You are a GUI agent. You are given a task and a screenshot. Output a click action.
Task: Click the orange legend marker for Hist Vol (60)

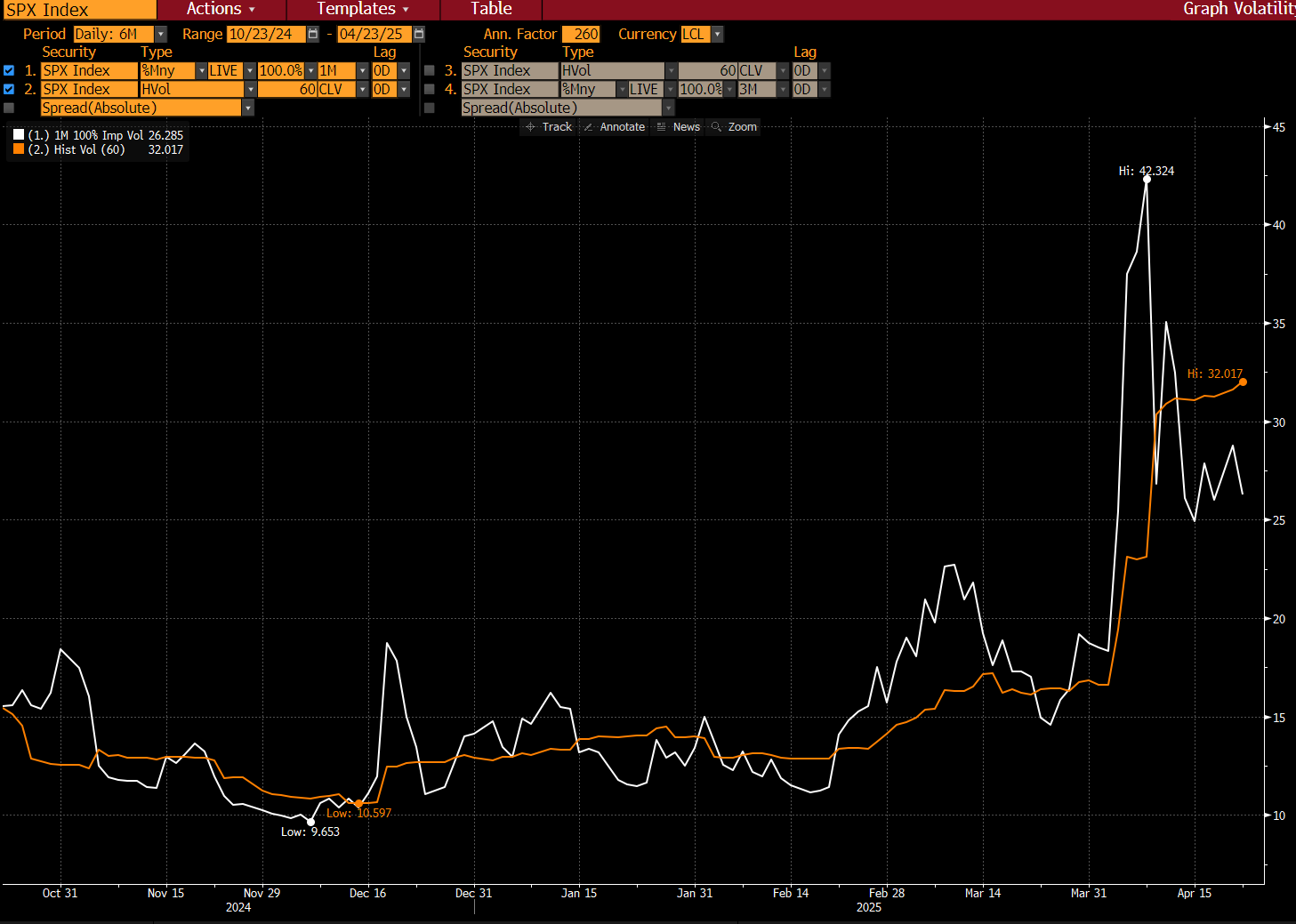pyautogui.click(x=19, y=149)
